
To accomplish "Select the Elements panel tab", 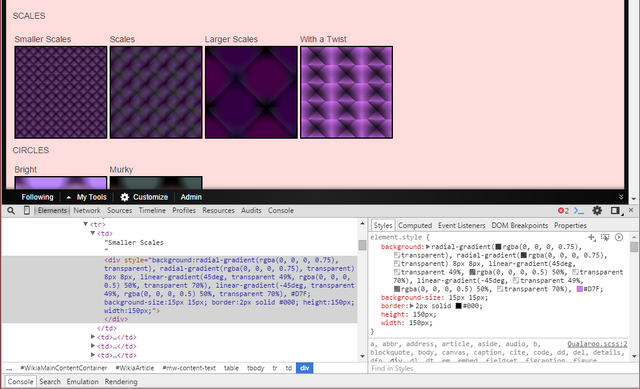I will click(x=52, y=211).
